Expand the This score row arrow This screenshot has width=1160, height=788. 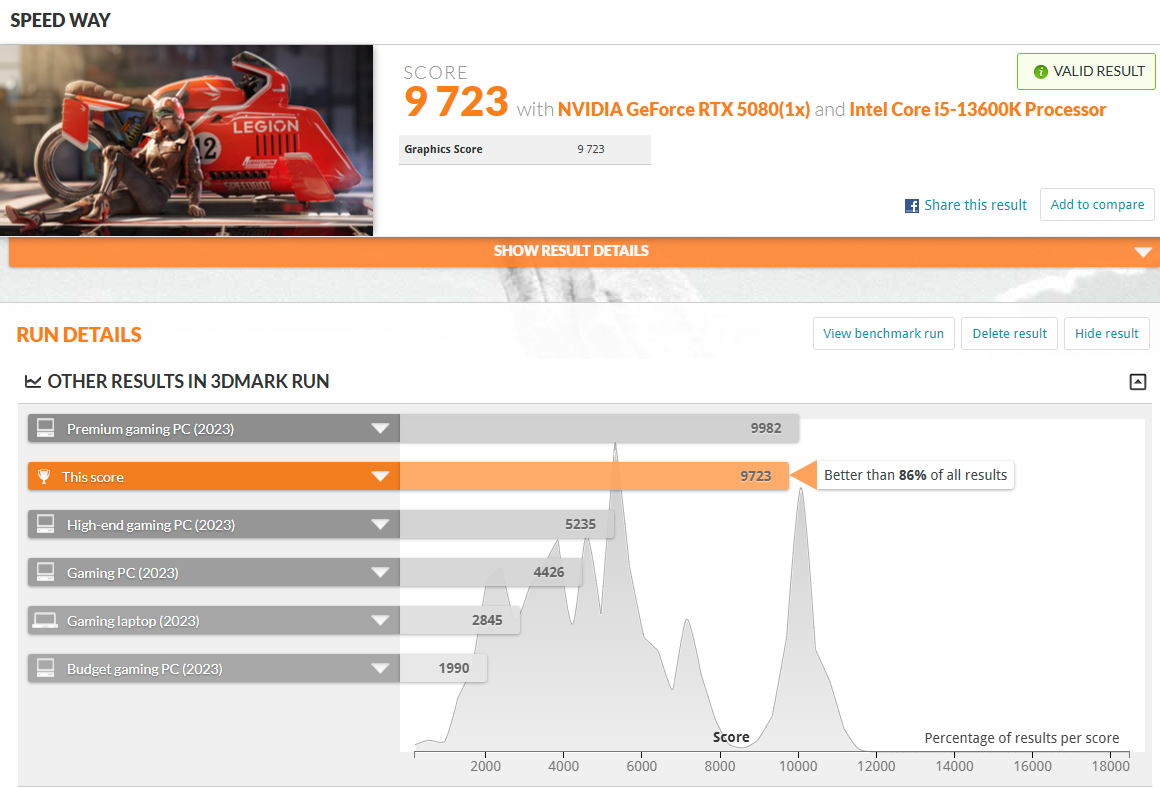pyautogui.click(x=380, y=476)
